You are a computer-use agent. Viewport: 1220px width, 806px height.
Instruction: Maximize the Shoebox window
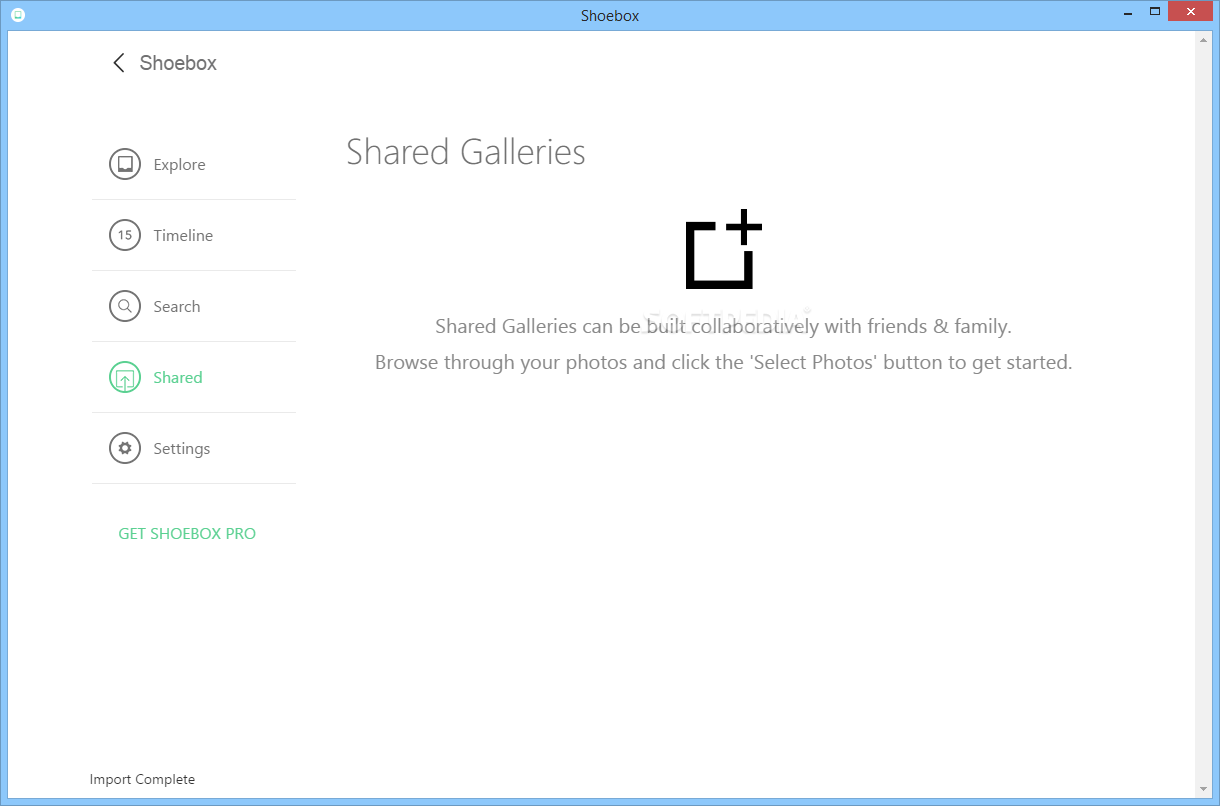coord(1154,12)
